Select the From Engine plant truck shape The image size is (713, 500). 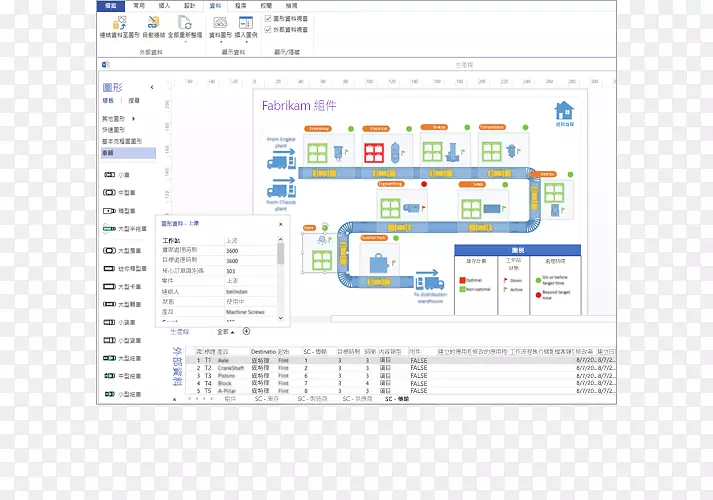tap(281, 159)
